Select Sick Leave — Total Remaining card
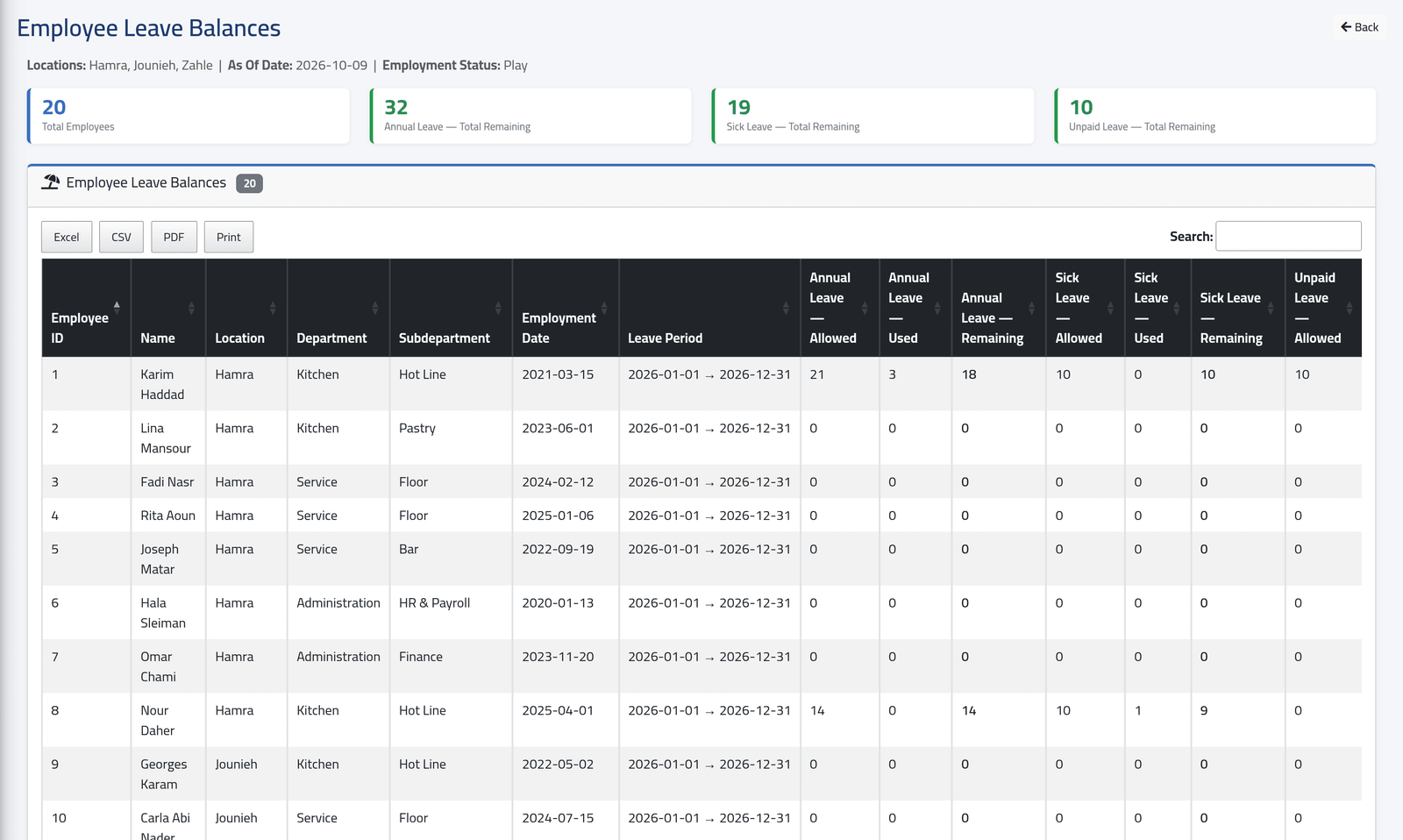This screenshot has height=840, width=1403. click(873, 116)
